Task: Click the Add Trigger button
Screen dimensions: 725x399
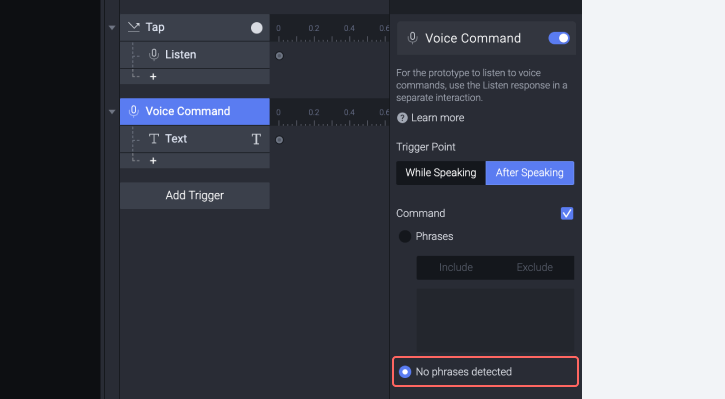Action: coord(195,196)
